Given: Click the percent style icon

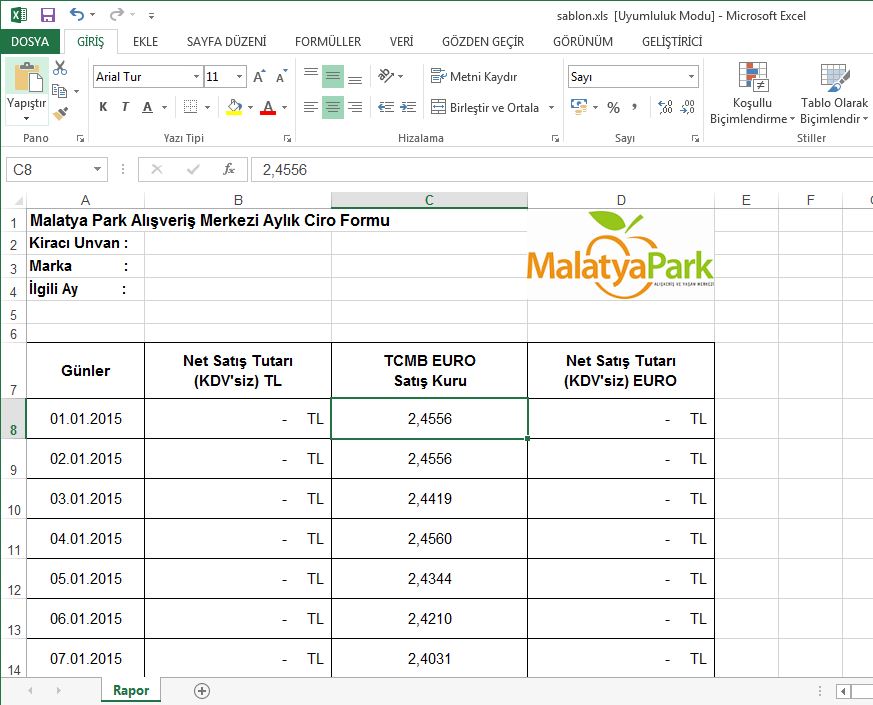Looking at the screenshot, I should click(x=613, y=108).
